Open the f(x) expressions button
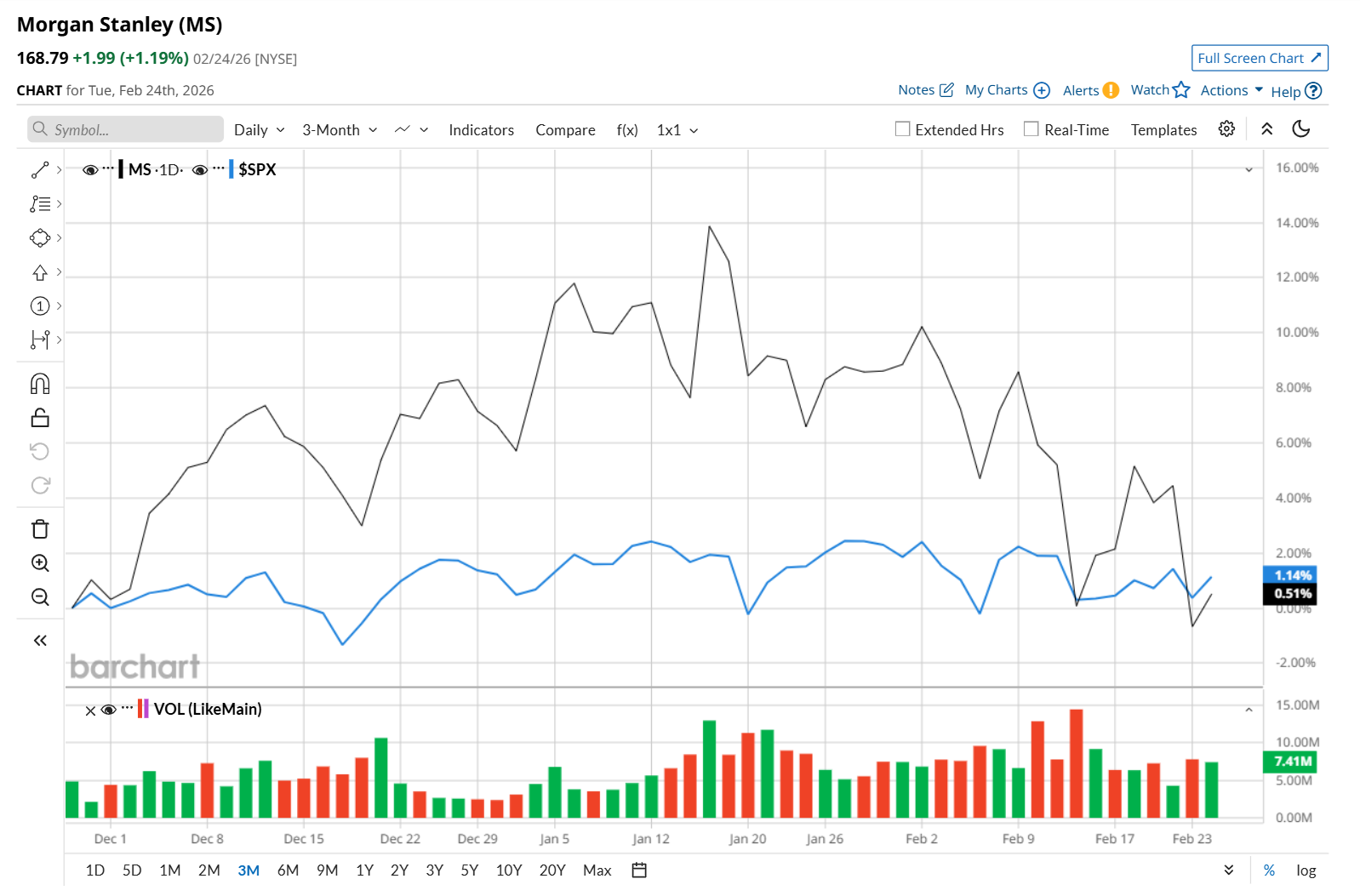 [x=627, y=129]
